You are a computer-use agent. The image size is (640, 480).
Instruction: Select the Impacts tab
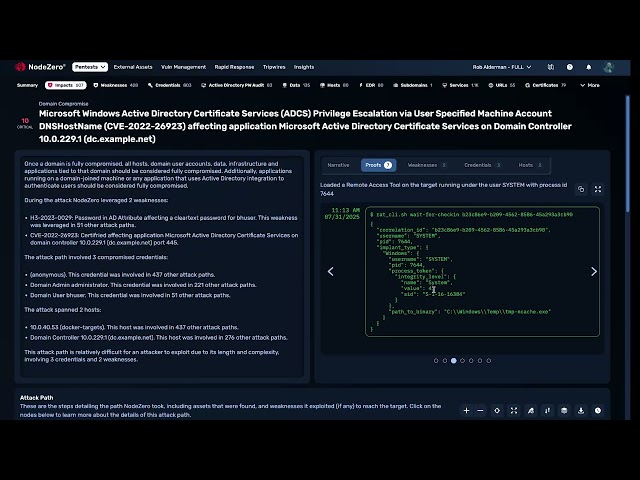click(66, 85)
